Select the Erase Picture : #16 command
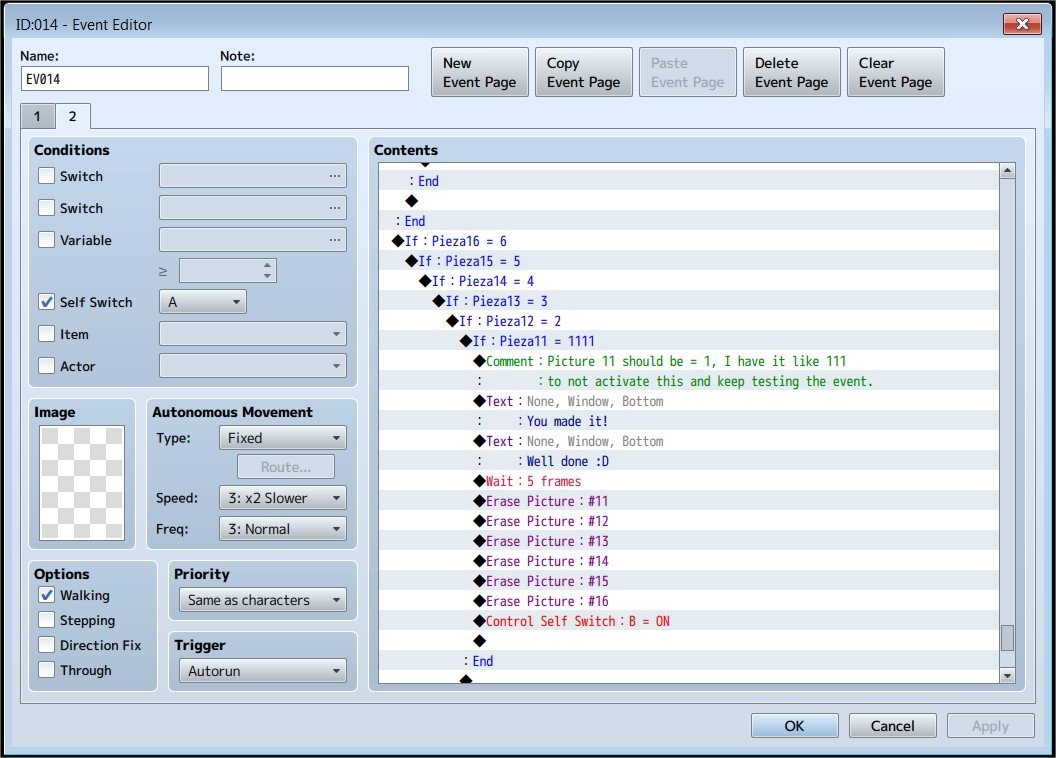The width and height of the screenshot is (1056, 758). click(x=688, y=601)
